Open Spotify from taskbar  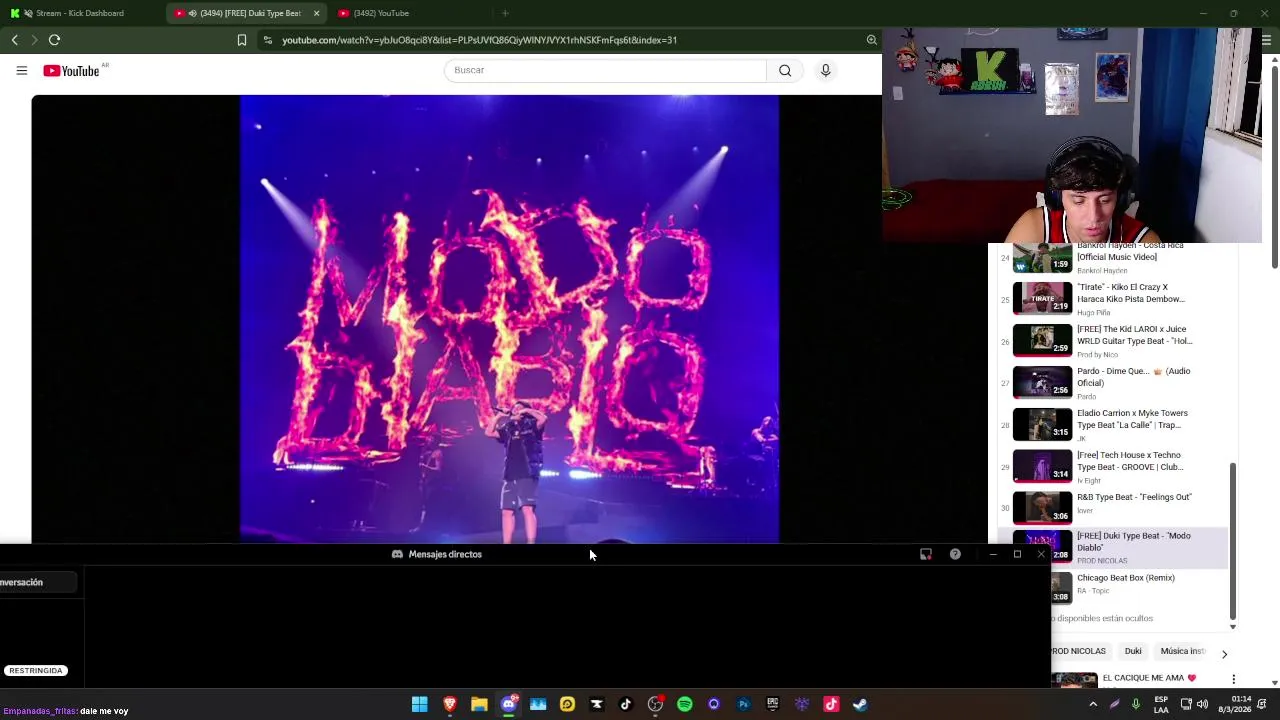(x=685, y=704)
